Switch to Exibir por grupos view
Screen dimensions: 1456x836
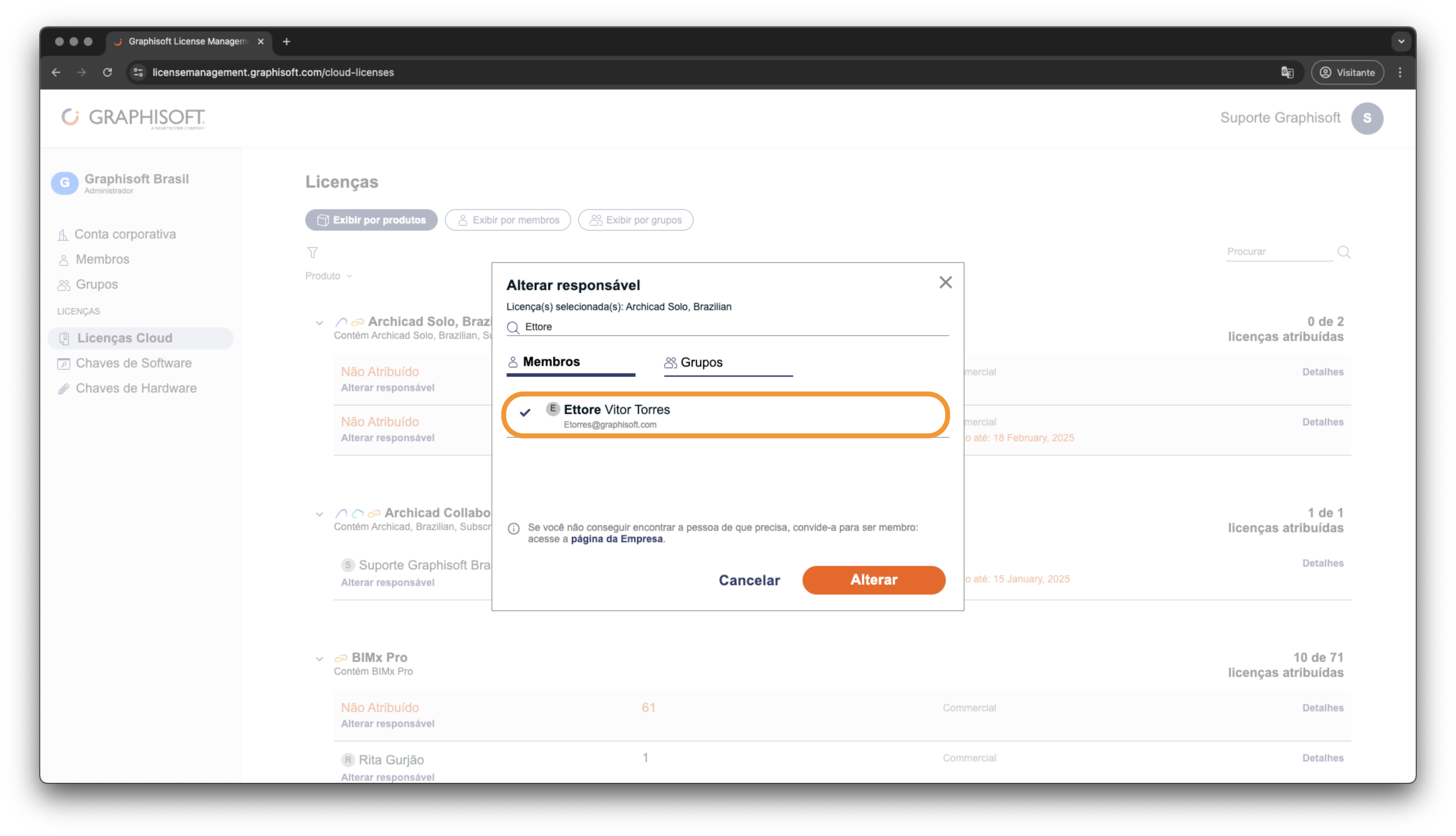635,220
